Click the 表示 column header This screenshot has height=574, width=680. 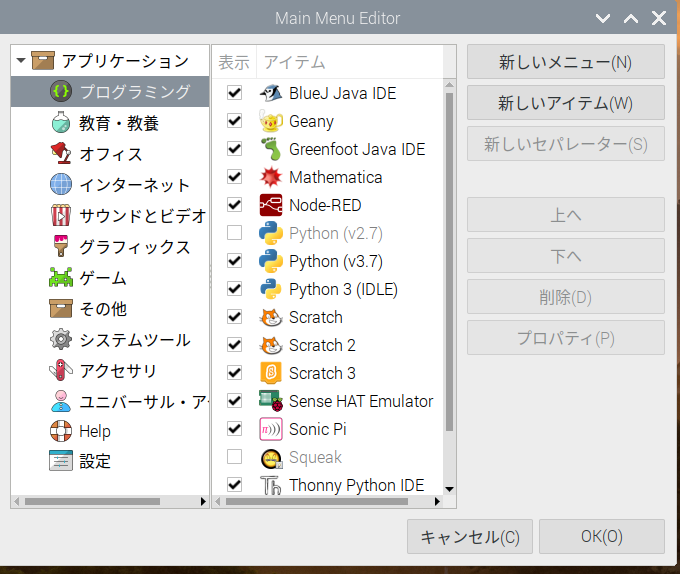coord(234,62)
